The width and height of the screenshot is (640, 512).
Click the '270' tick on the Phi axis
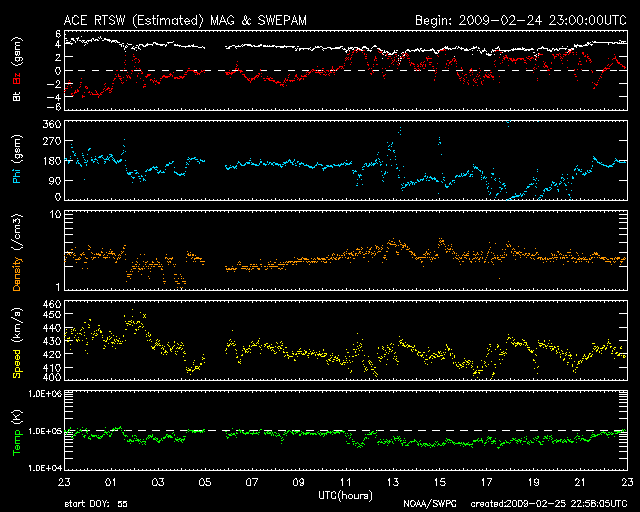tap(52, 142)
